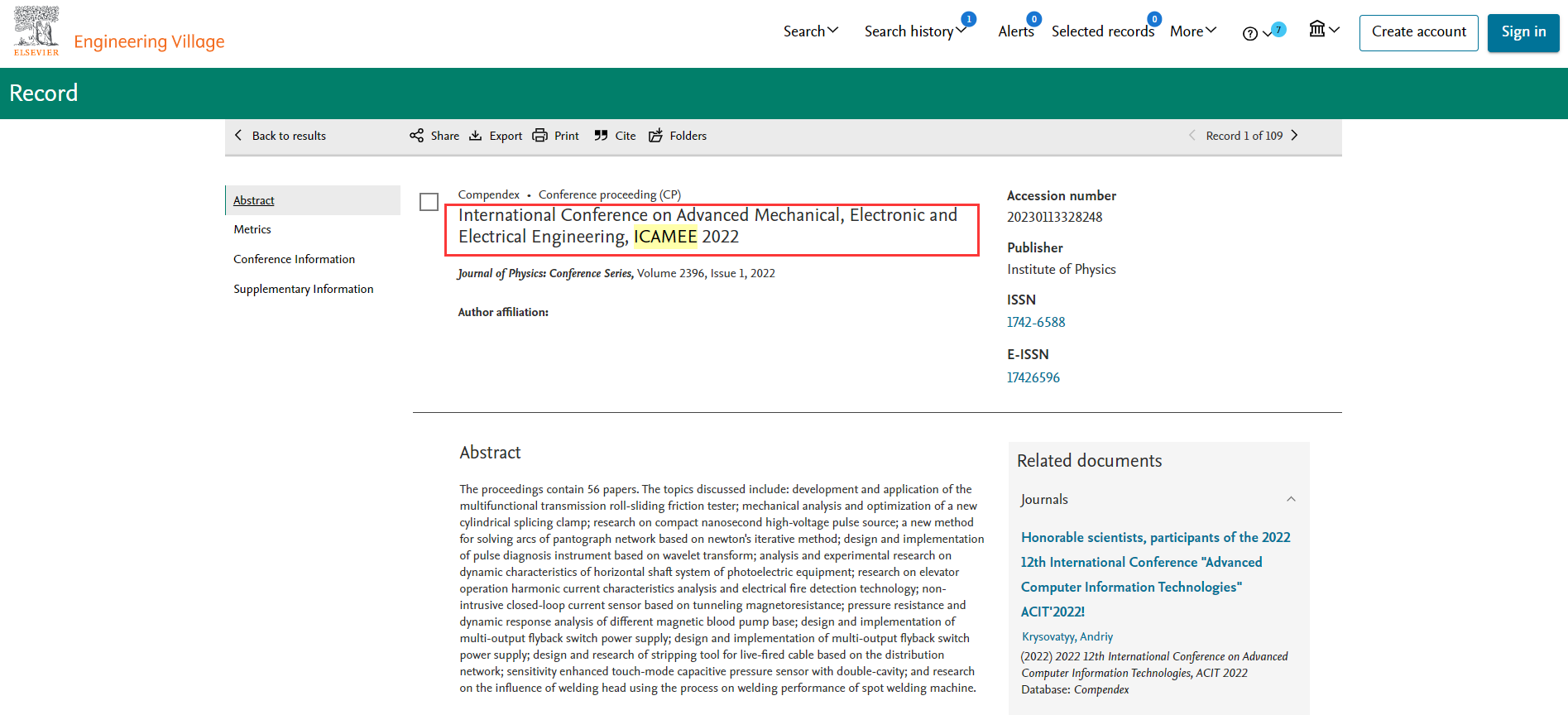View Selected records
The height and width of the screenshot is (715, 1568).
1102,31
